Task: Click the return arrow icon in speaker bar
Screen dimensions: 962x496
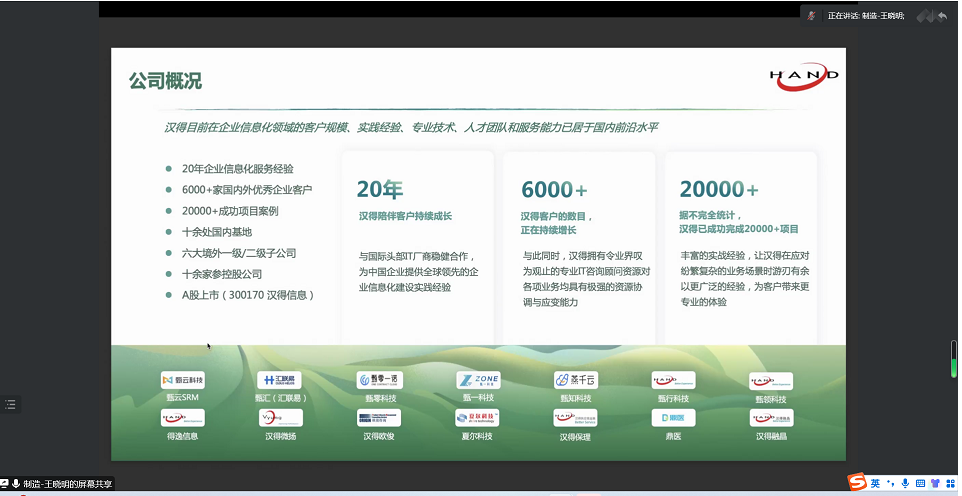Action: 941,16
